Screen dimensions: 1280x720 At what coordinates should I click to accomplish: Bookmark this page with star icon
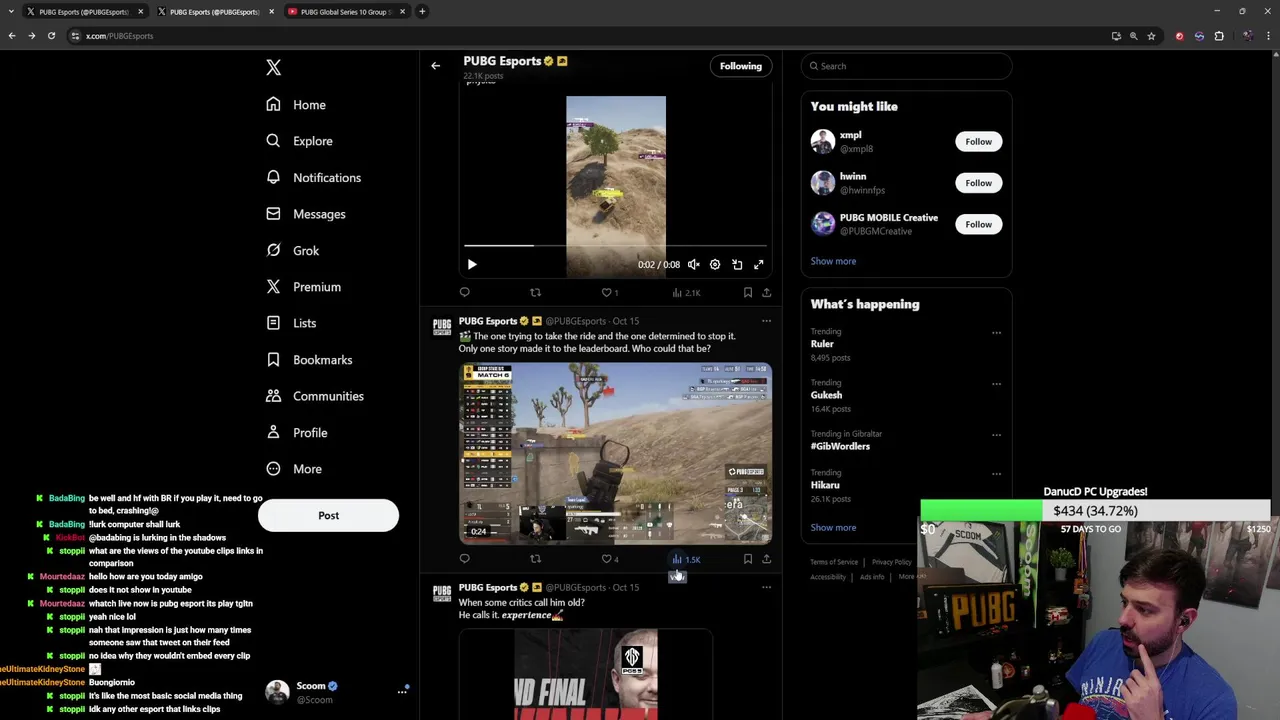1151,36
